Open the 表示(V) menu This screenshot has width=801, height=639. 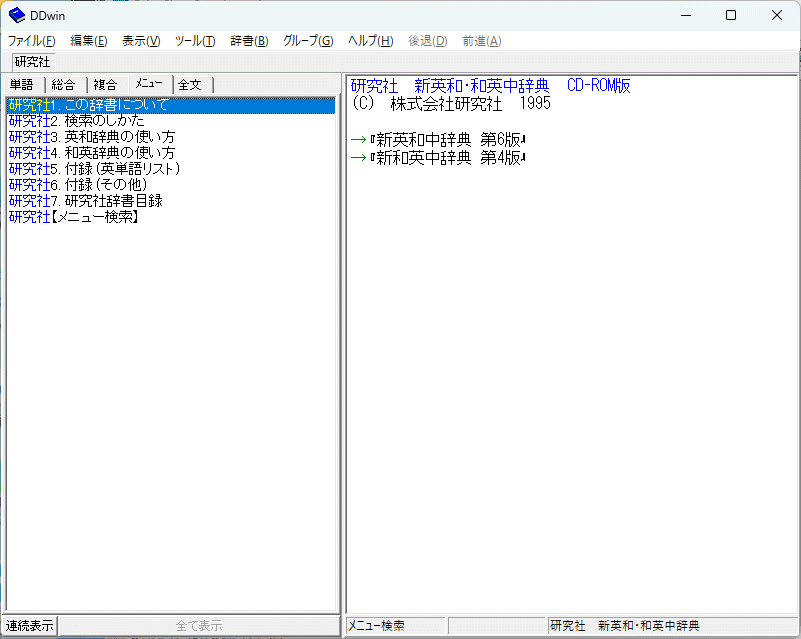click(x=141, y=41)
